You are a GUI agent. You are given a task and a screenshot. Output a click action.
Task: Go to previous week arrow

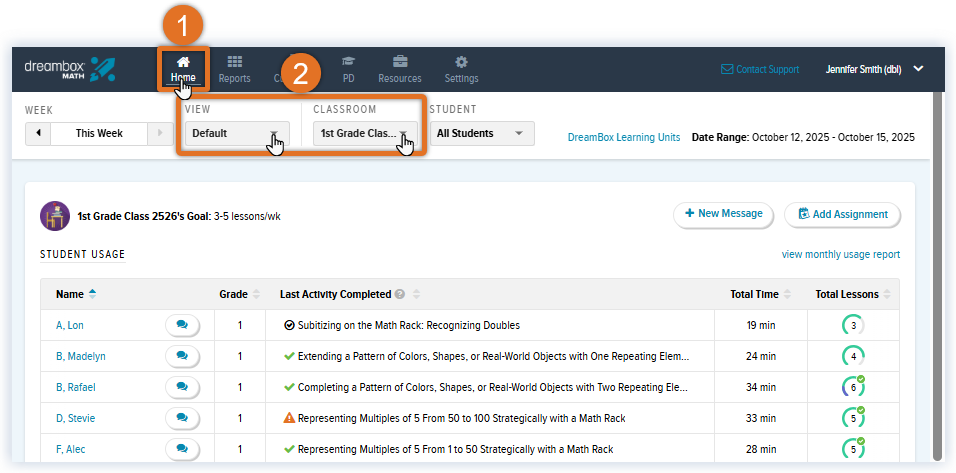38,133
